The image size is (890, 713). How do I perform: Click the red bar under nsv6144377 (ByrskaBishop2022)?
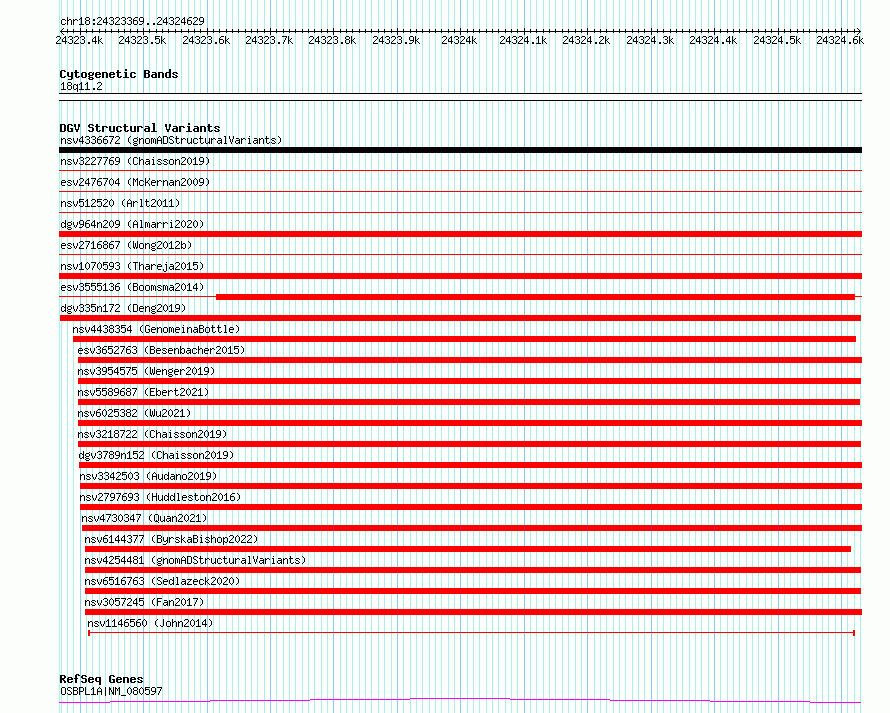tap(468, 549)
